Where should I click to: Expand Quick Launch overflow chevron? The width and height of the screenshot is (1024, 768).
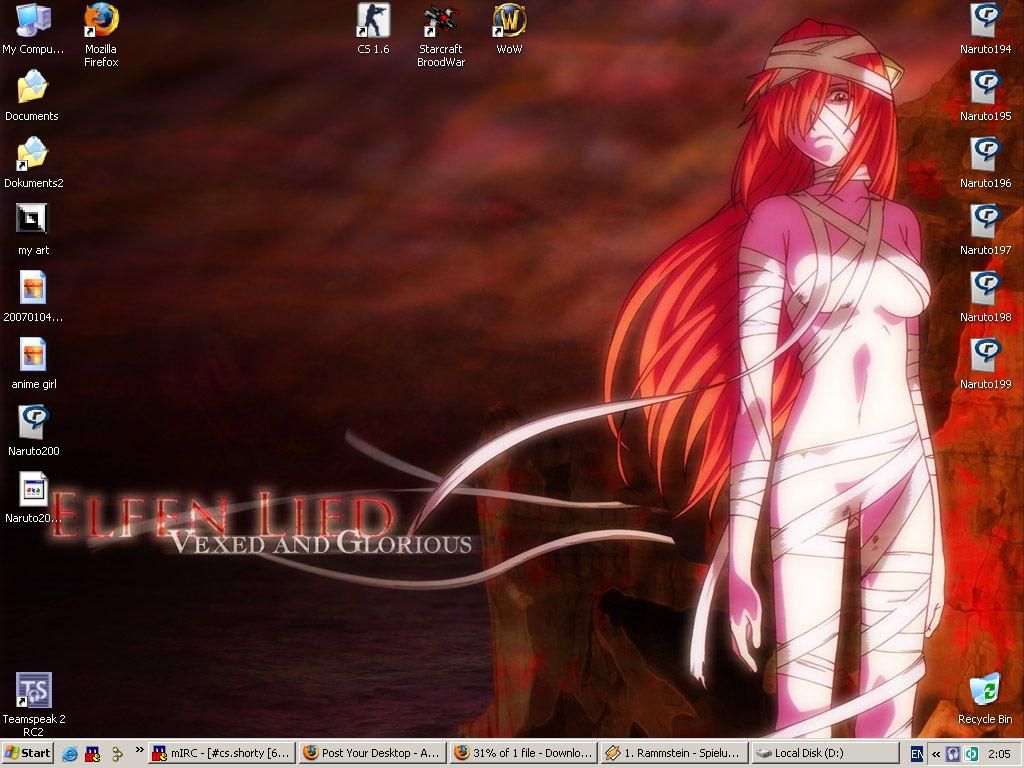pyautogui.click(x=139, y=750)
